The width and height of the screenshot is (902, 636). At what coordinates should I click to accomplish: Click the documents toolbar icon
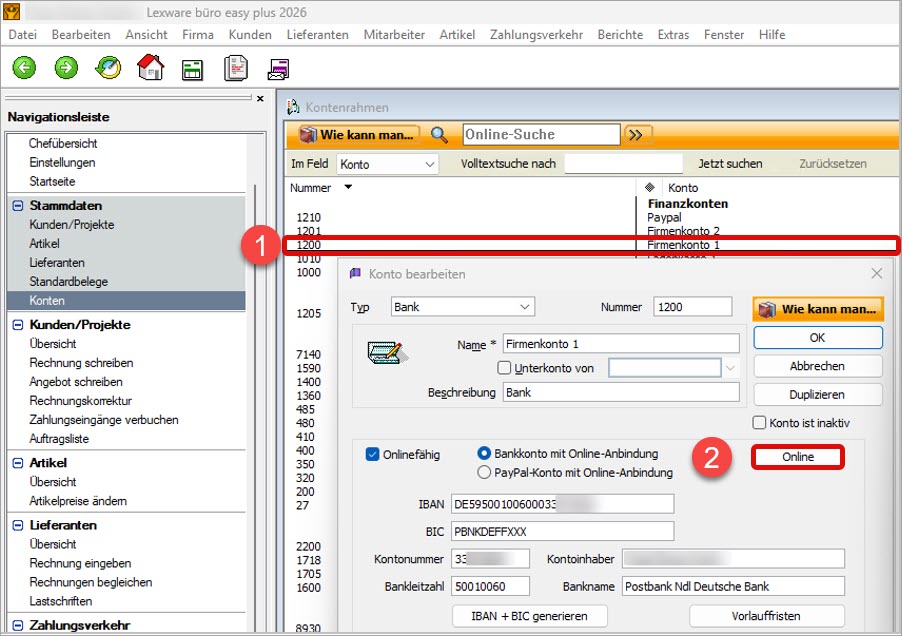click(x=235, y=68)
